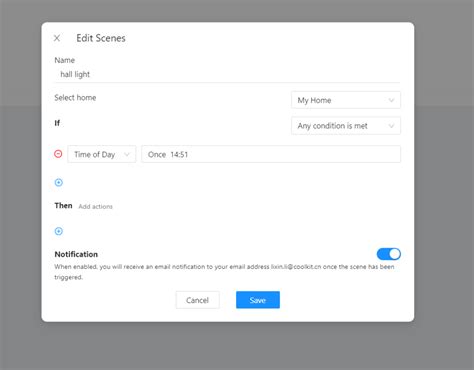Open the My Home dropdown
Screen dimensions: 474x370
(346, 100)
